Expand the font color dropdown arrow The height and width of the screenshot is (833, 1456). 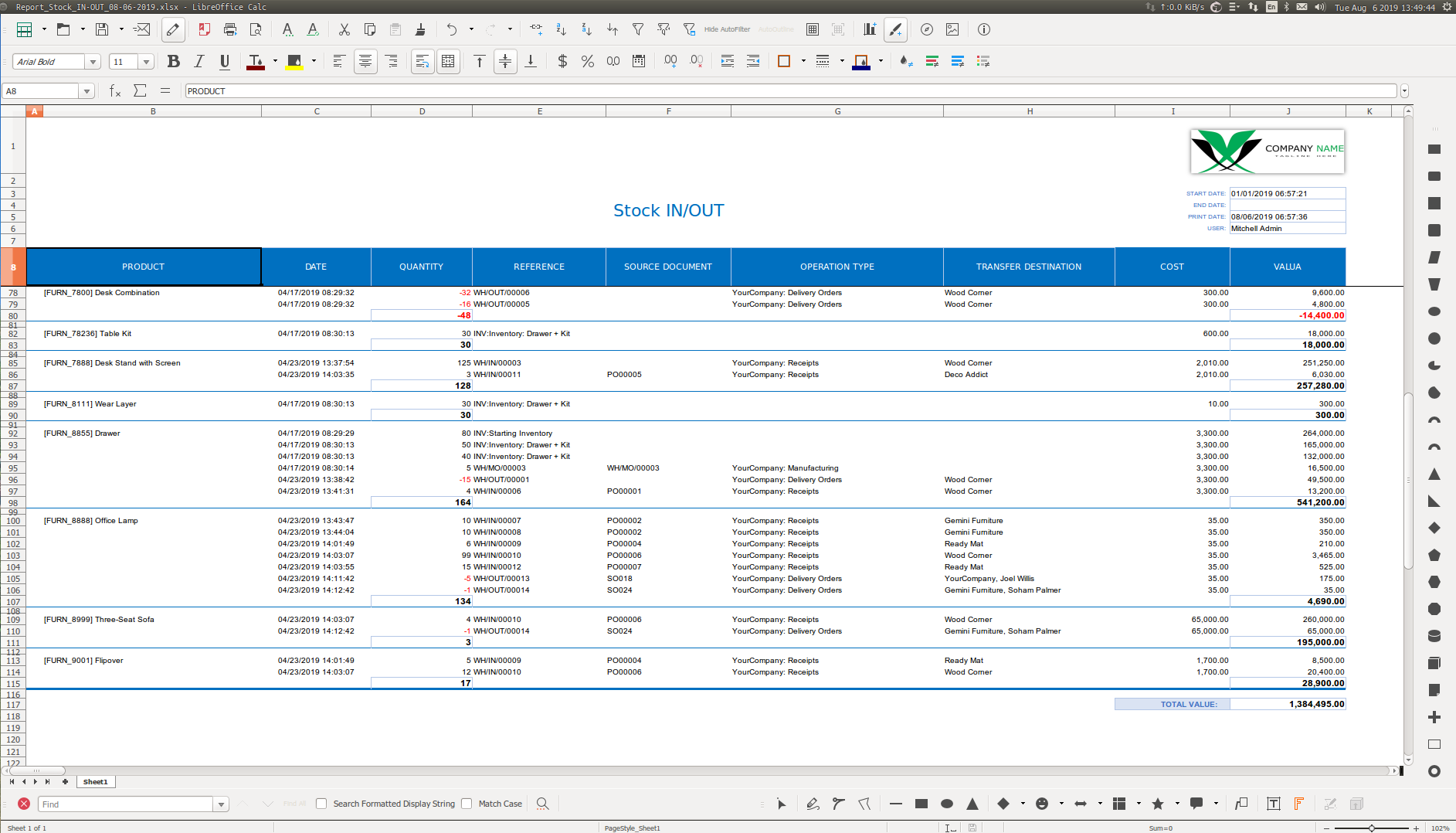pyautogui.click(x=275, y=61)
